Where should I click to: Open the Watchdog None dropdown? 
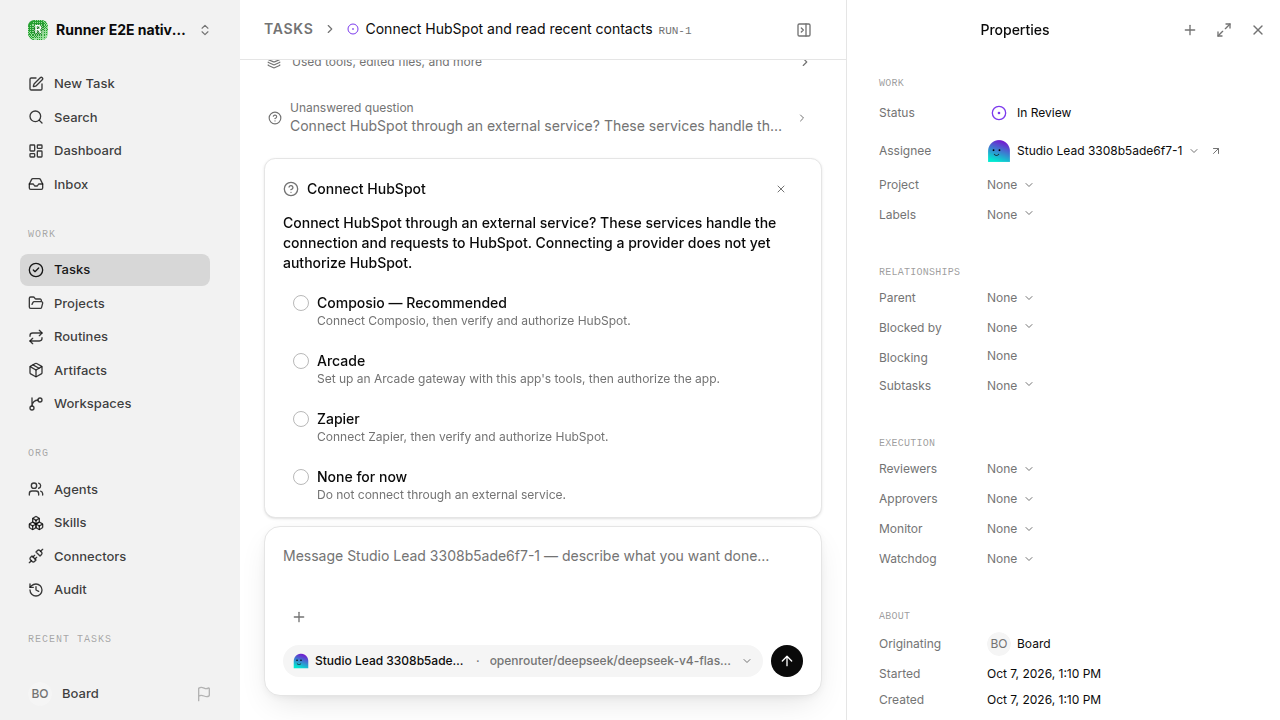[x=1010, y=559]
